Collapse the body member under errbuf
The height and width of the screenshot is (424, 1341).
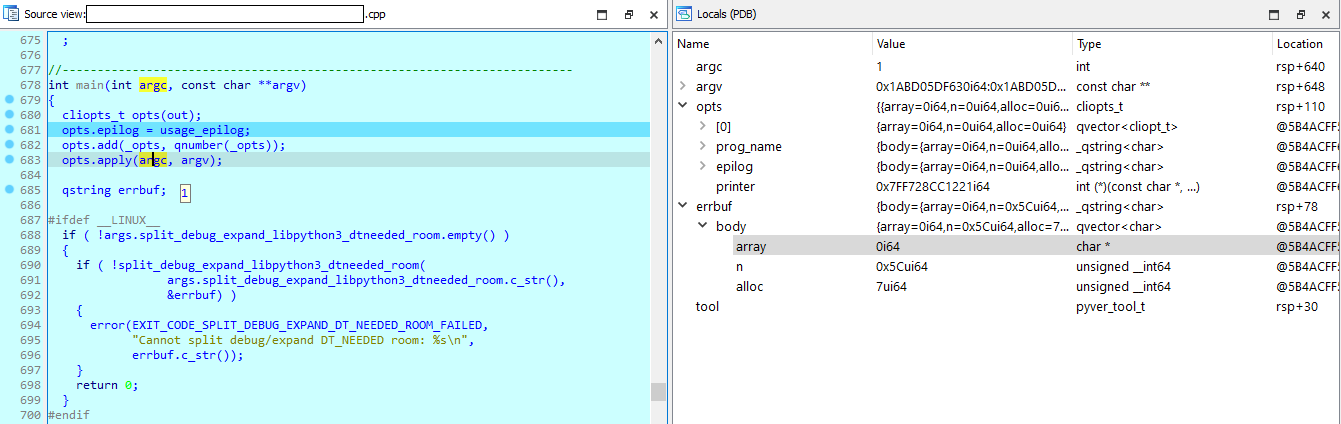coord(703,227)
